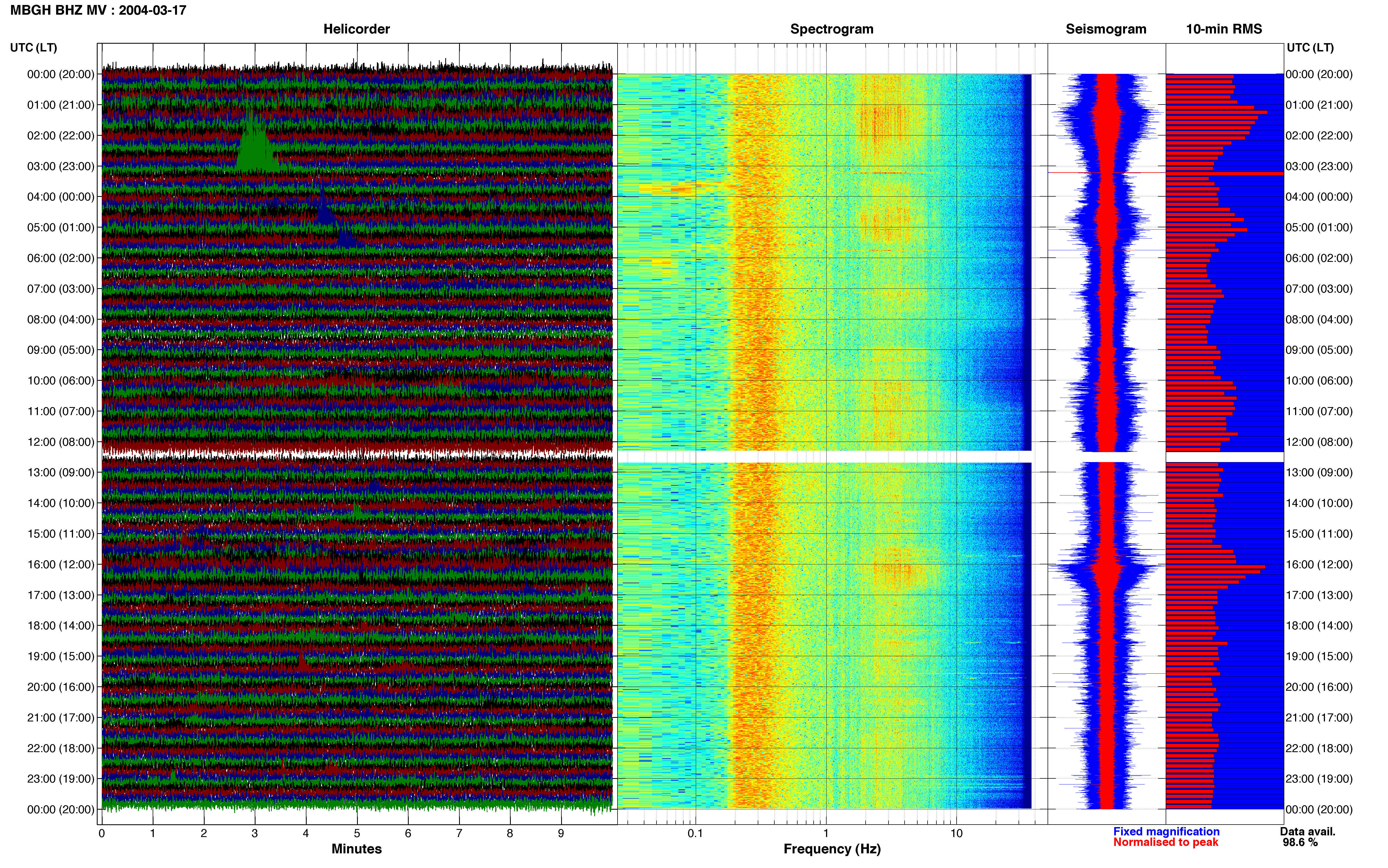The image size is (1388, 868).
Task: Click left time label 17:00 (13:00)
Action: pos(60,595)
